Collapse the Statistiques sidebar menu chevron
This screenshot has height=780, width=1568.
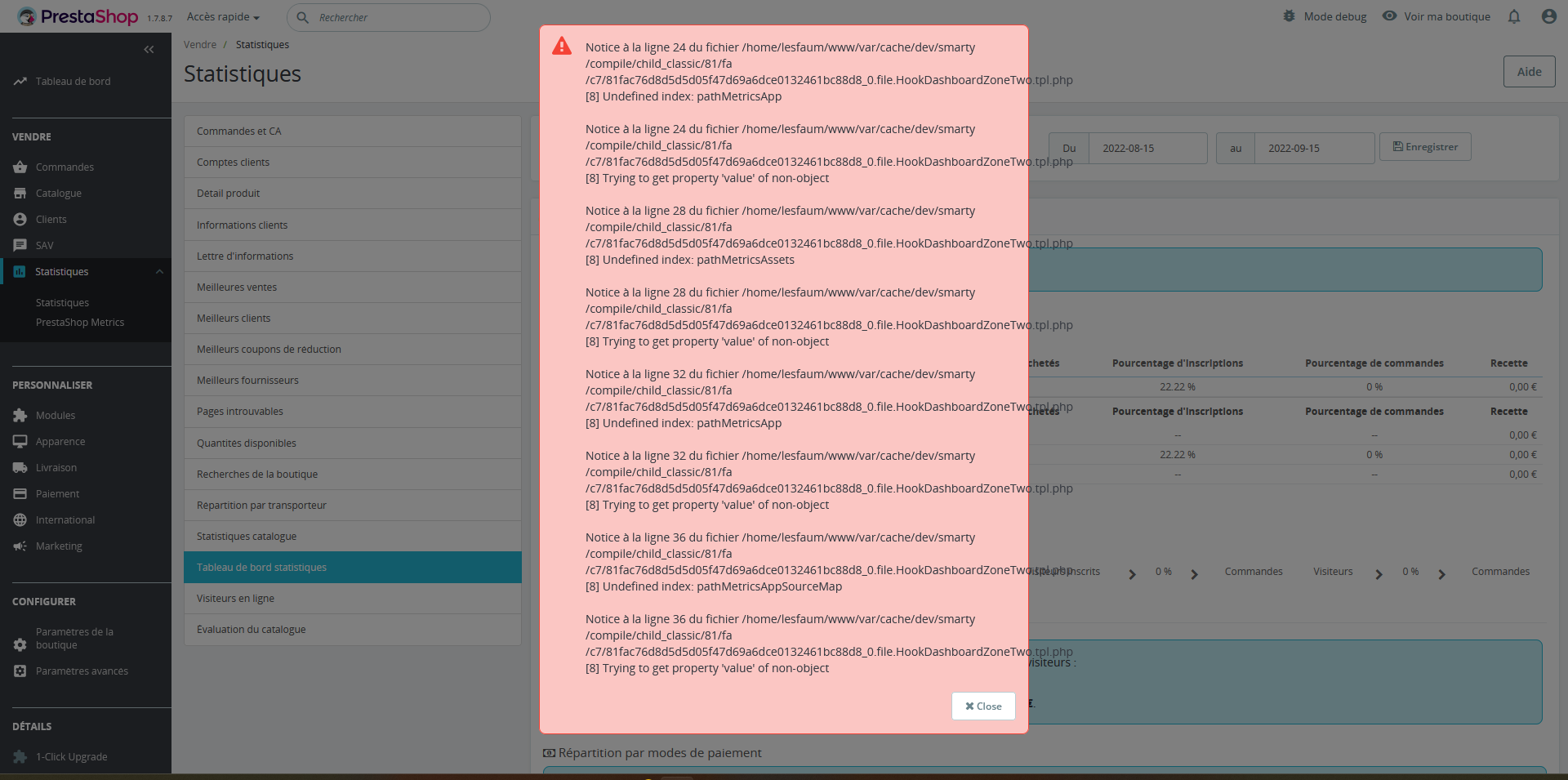159,272
